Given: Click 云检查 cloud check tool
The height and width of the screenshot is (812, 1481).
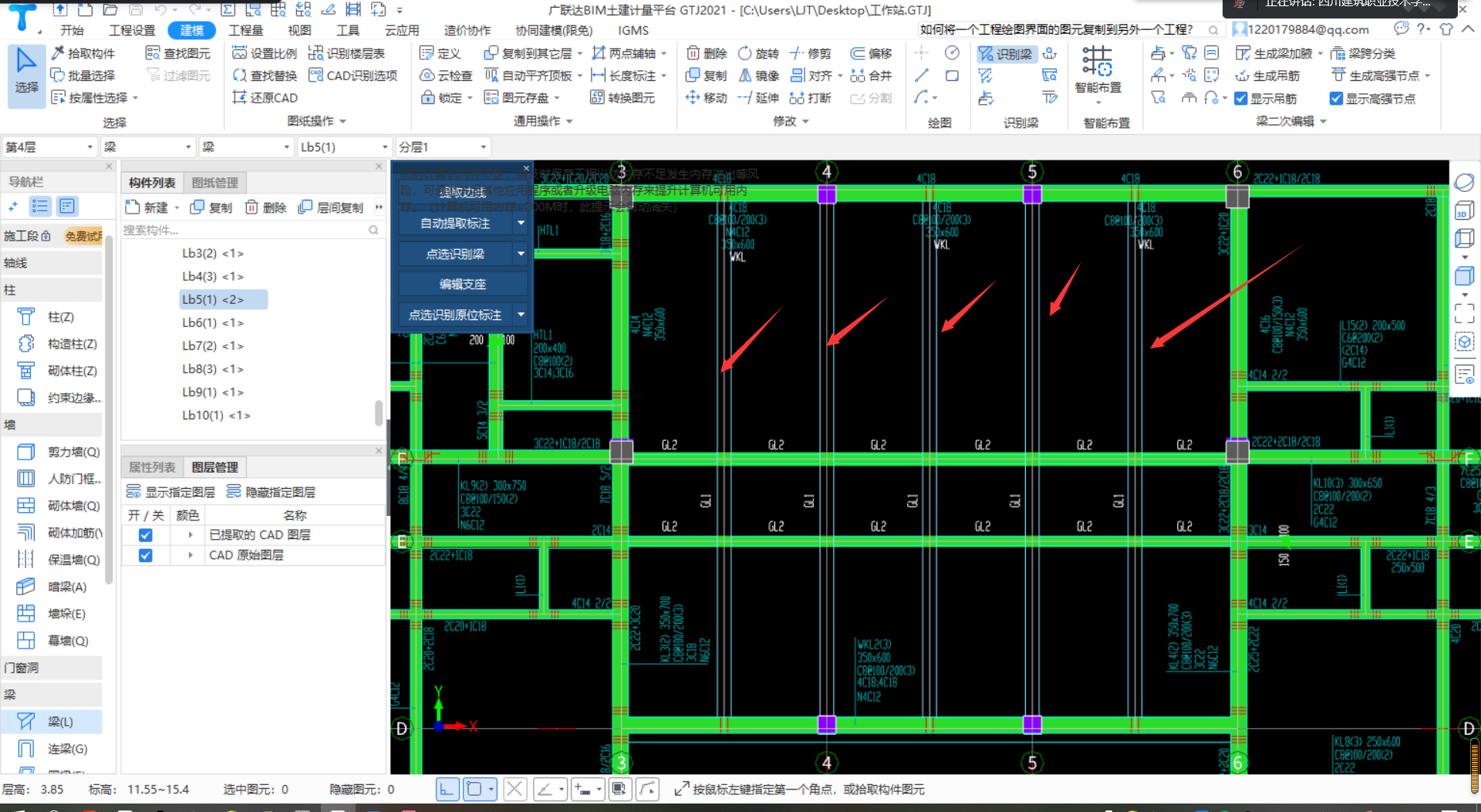Looking at the screenshot, I should pos(446,76).
